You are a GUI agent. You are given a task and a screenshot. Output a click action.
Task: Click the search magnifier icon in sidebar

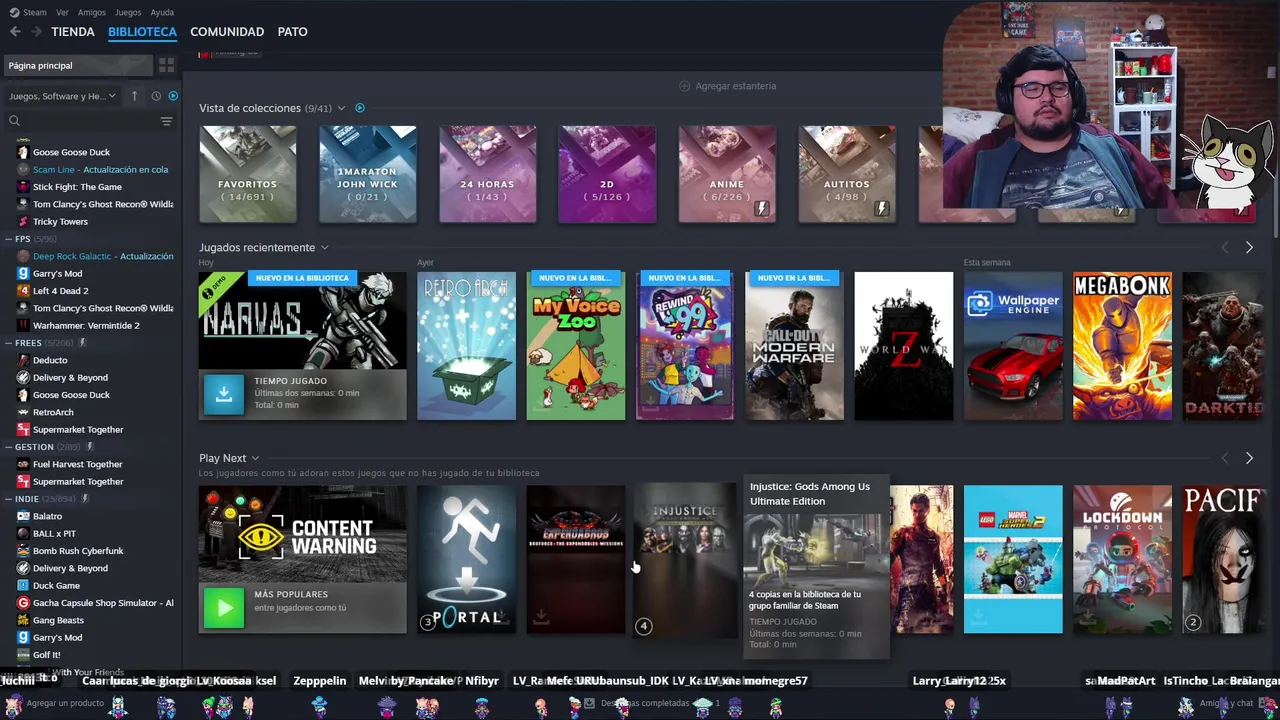14,121
